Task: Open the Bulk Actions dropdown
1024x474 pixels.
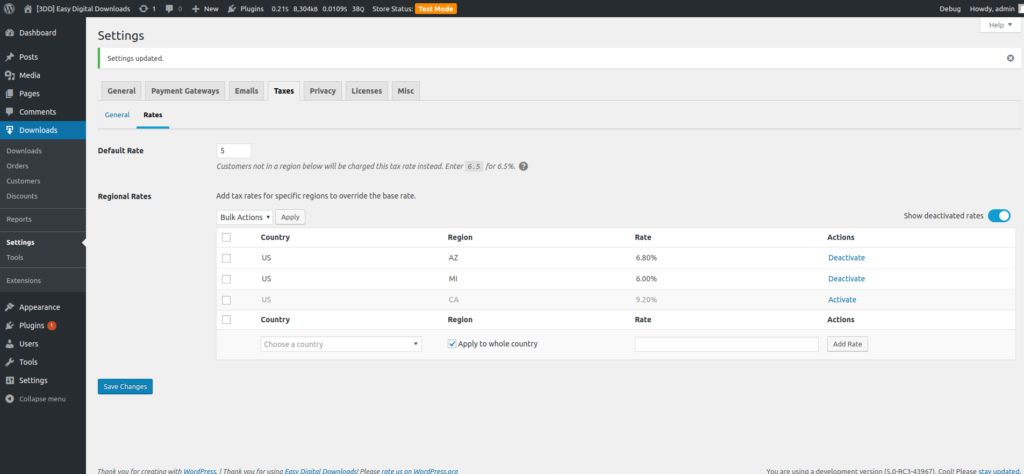Action: tap(245, 216)
